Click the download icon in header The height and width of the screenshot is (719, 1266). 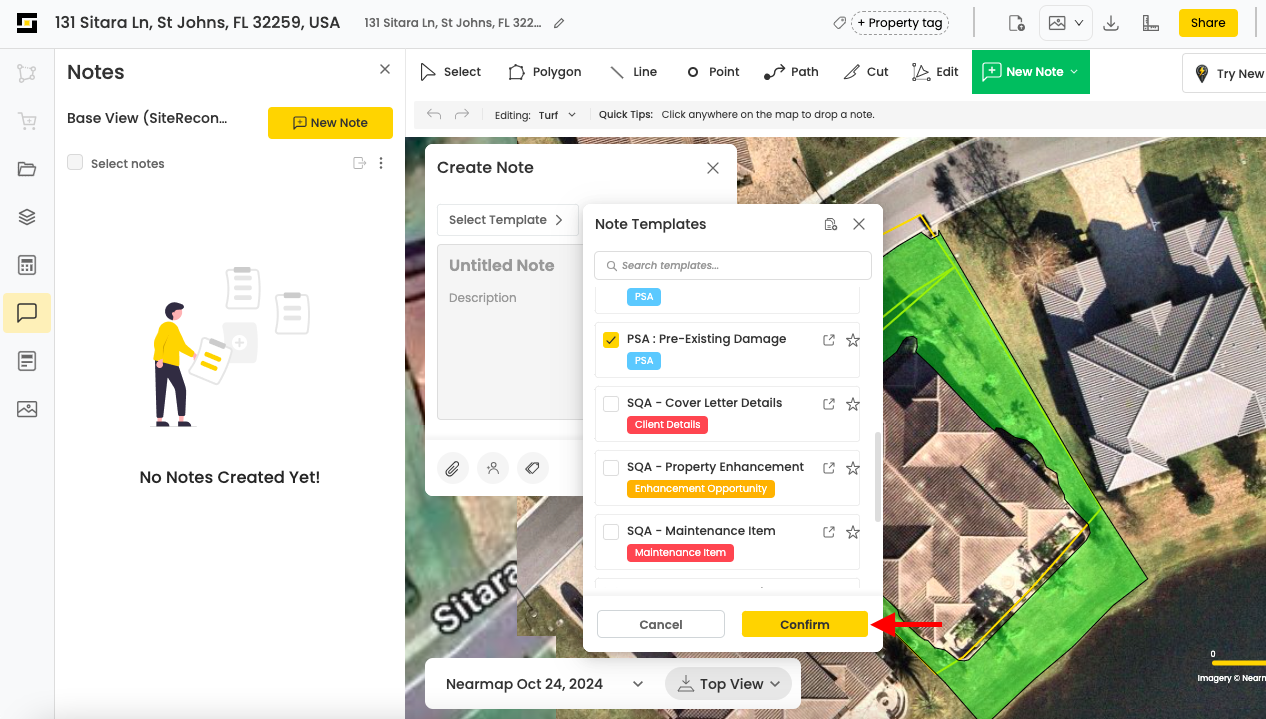tap(1111, 23)
